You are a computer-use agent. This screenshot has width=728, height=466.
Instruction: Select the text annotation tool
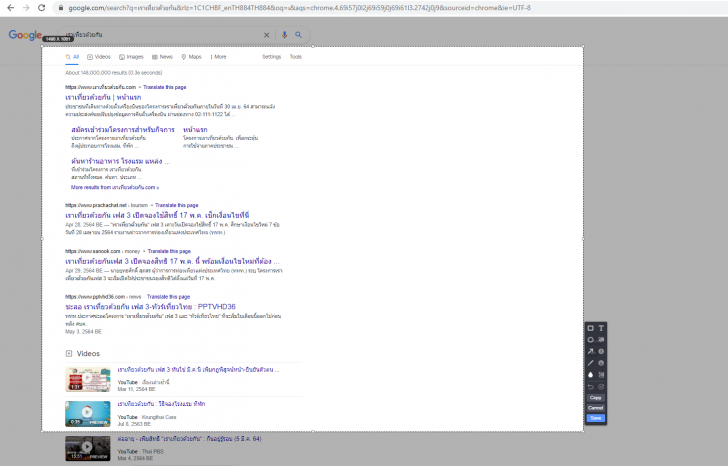(x=601, y=328)
